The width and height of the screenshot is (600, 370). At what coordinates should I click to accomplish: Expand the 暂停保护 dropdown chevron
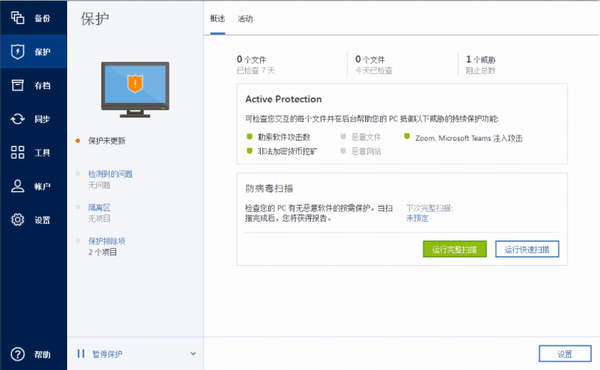(193, 354)
